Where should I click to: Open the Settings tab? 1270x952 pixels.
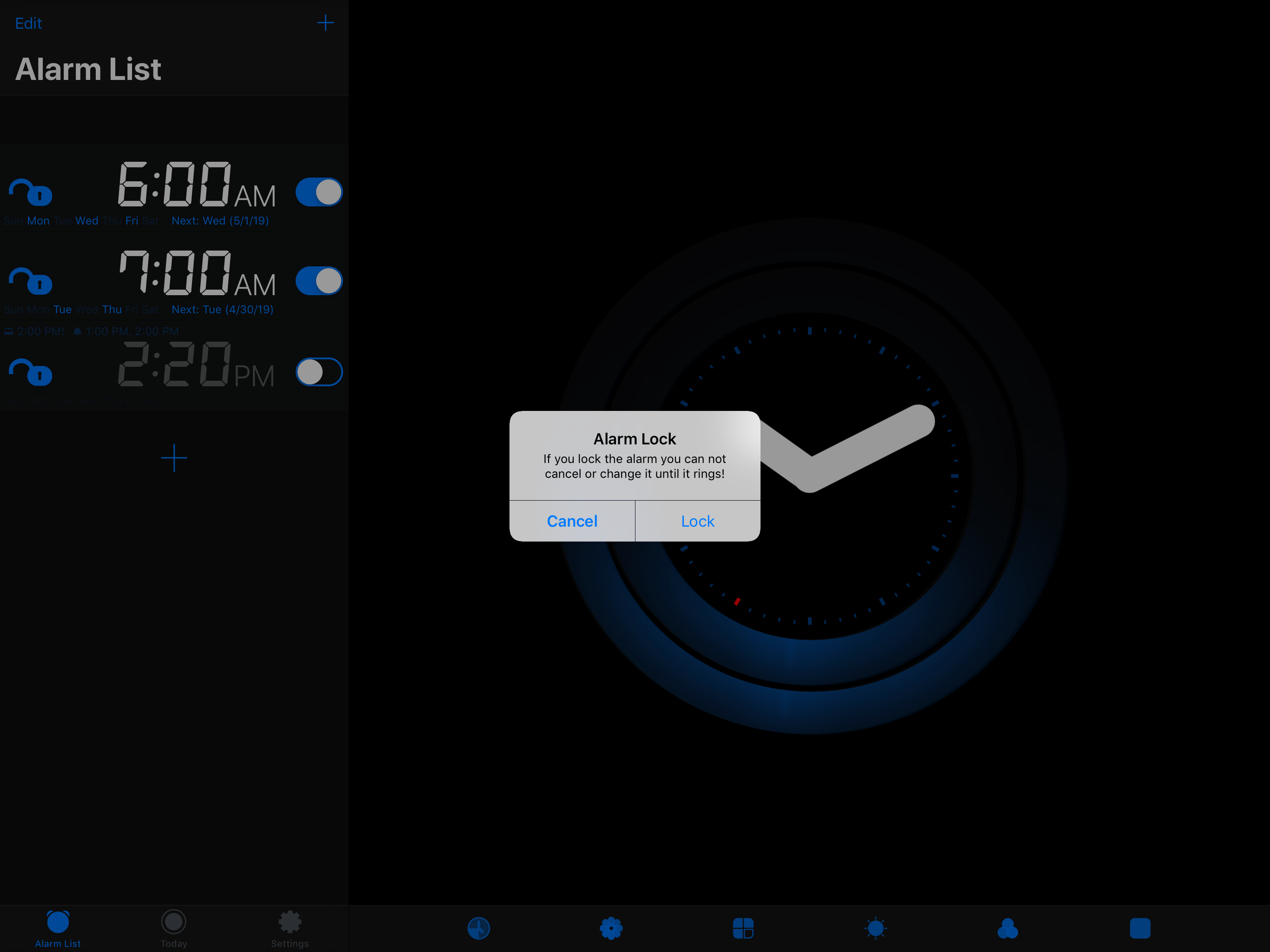pyautogui.click(x=289, y=928)
